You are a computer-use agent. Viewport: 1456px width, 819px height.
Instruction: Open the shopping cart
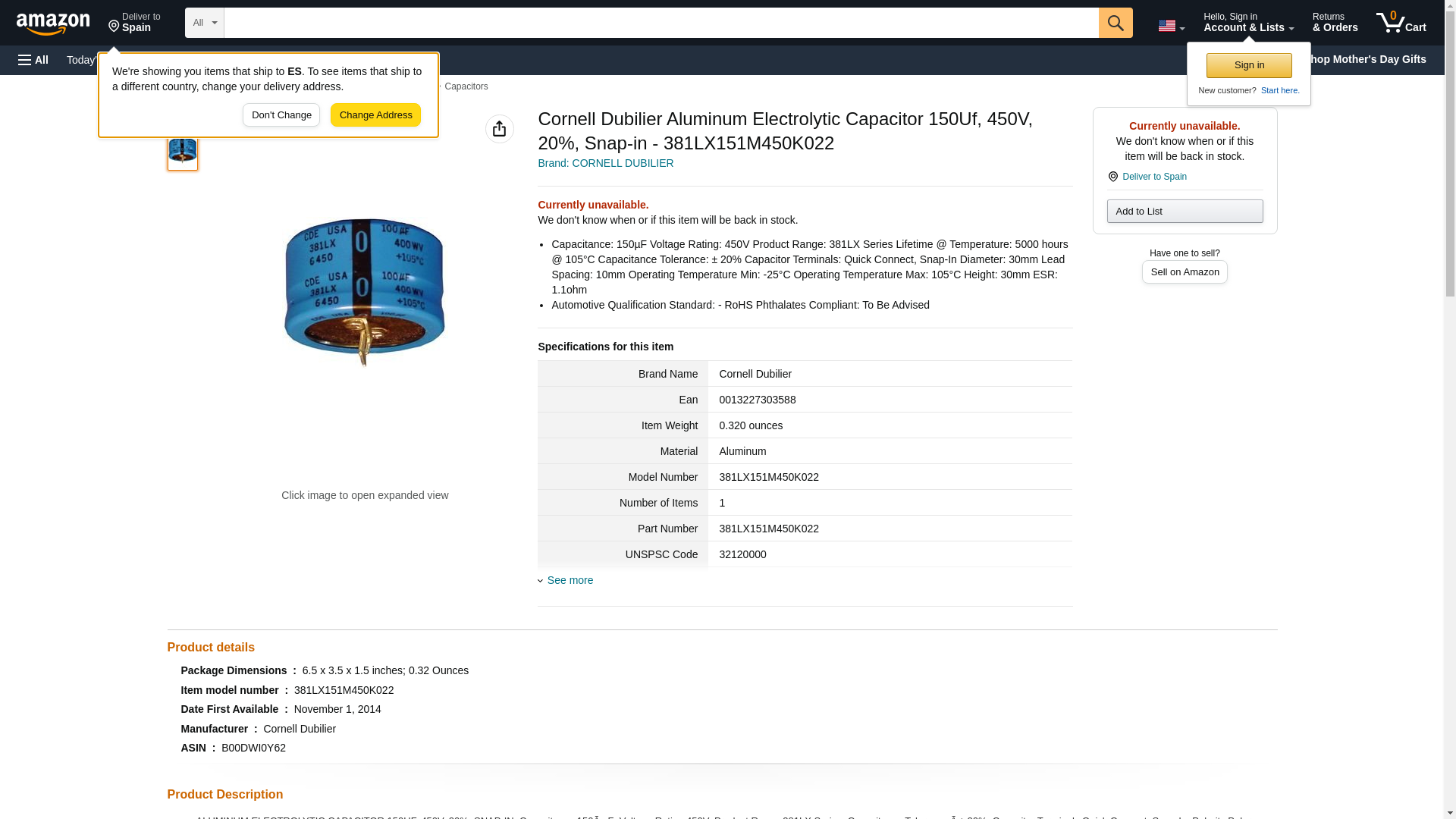1401,23
